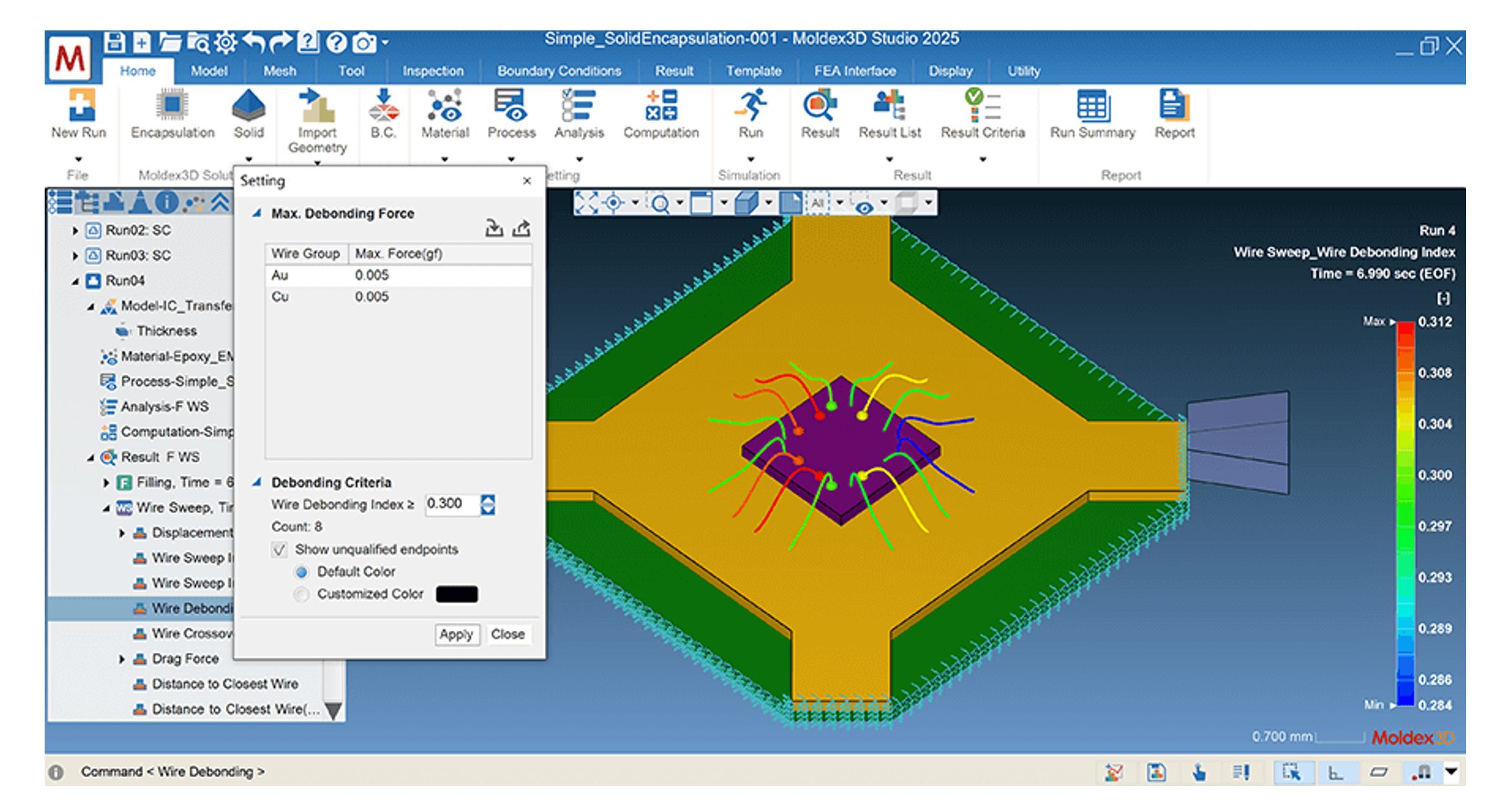Collapse the Max. Debonding Force section
This screenshot has width=1492, height=812.
pos(256,213)
